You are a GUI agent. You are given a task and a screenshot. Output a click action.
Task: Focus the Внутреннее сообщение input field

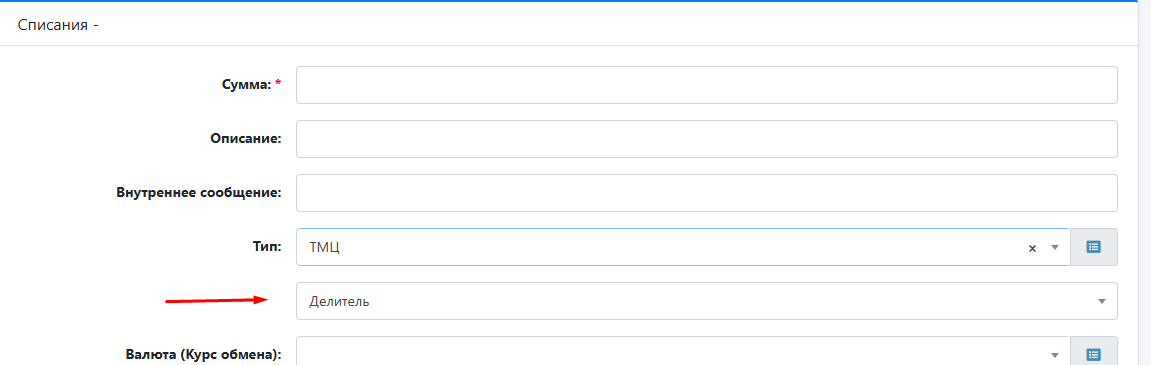[706, 192]
